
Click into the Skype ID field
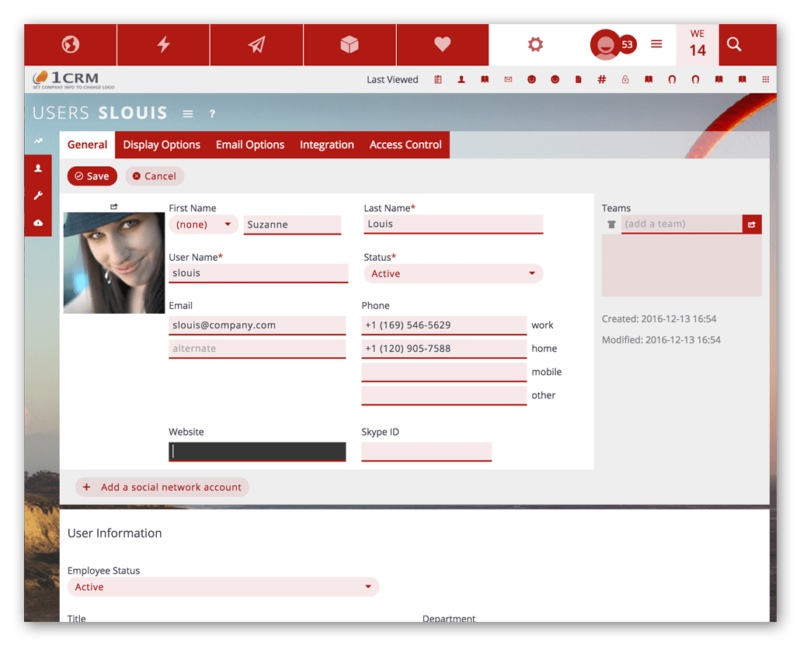point(426,452)
